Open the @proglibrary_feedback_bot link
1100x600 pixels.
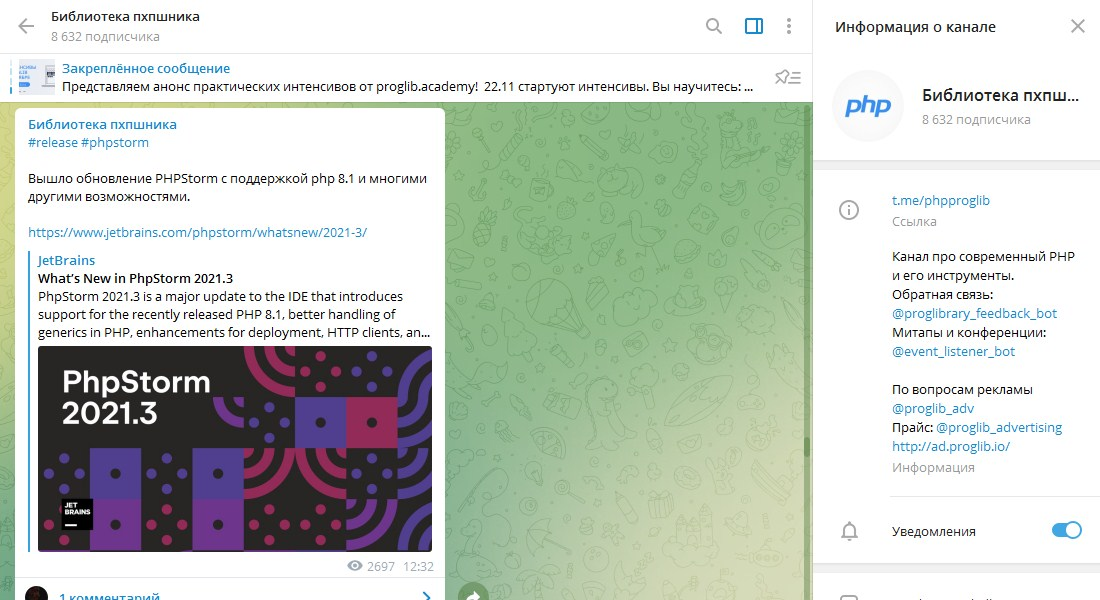974,313
